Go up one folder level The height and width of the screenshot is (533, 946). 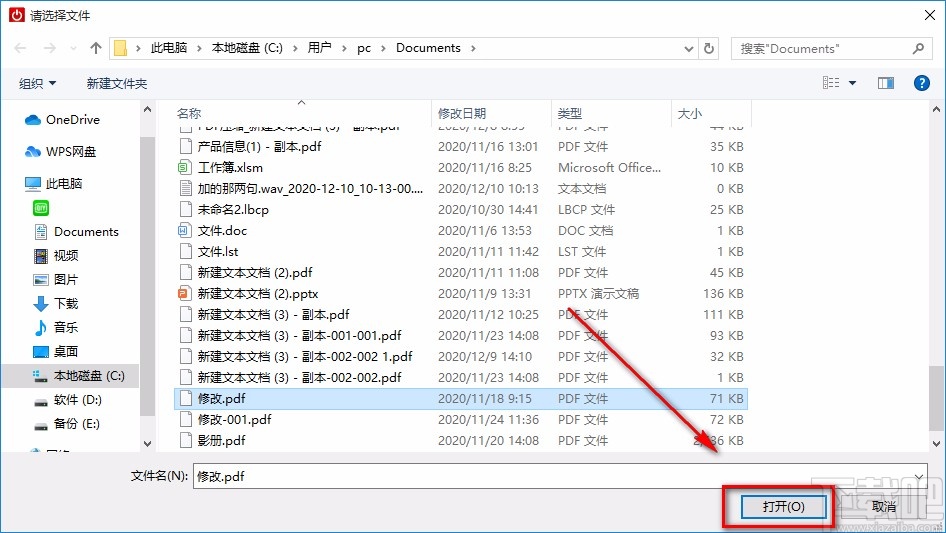tap(95, 48)
